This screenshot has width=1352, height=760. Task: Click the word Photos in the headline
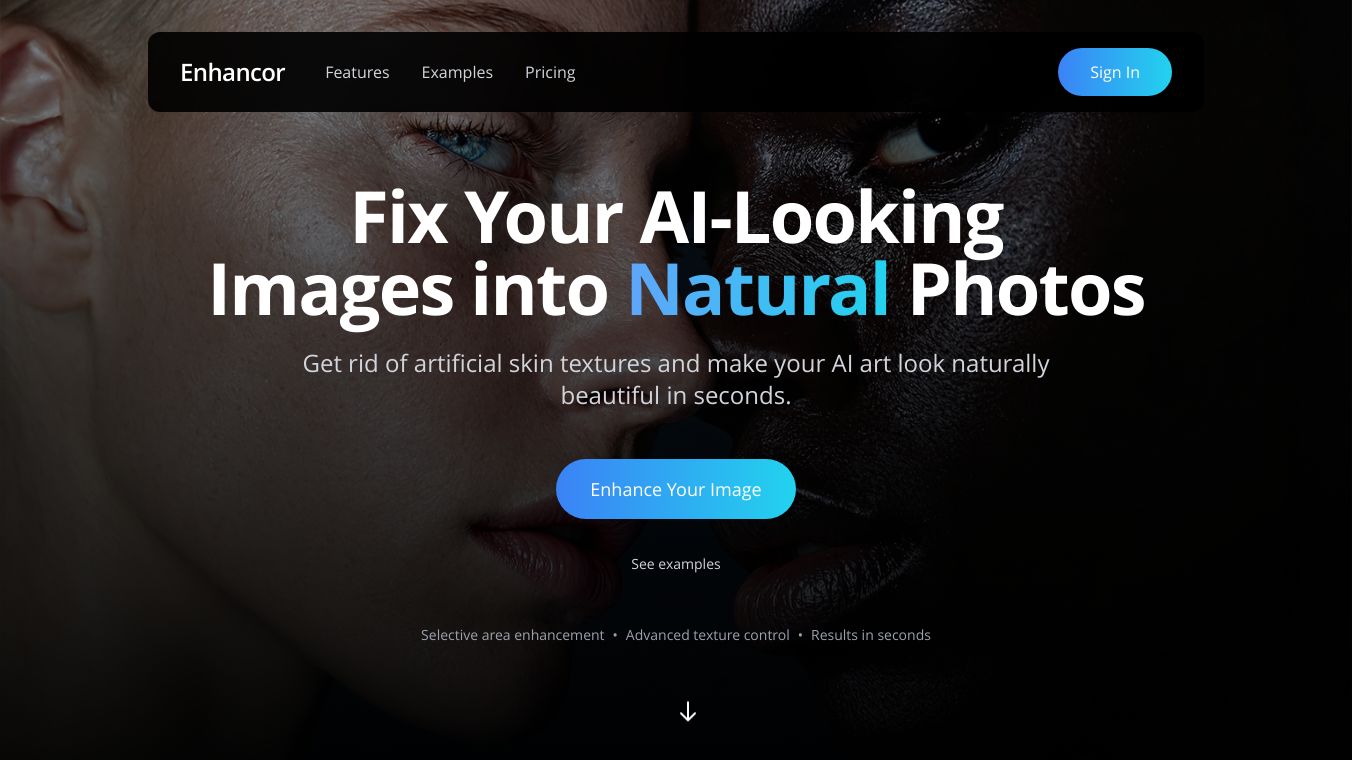1026,288
